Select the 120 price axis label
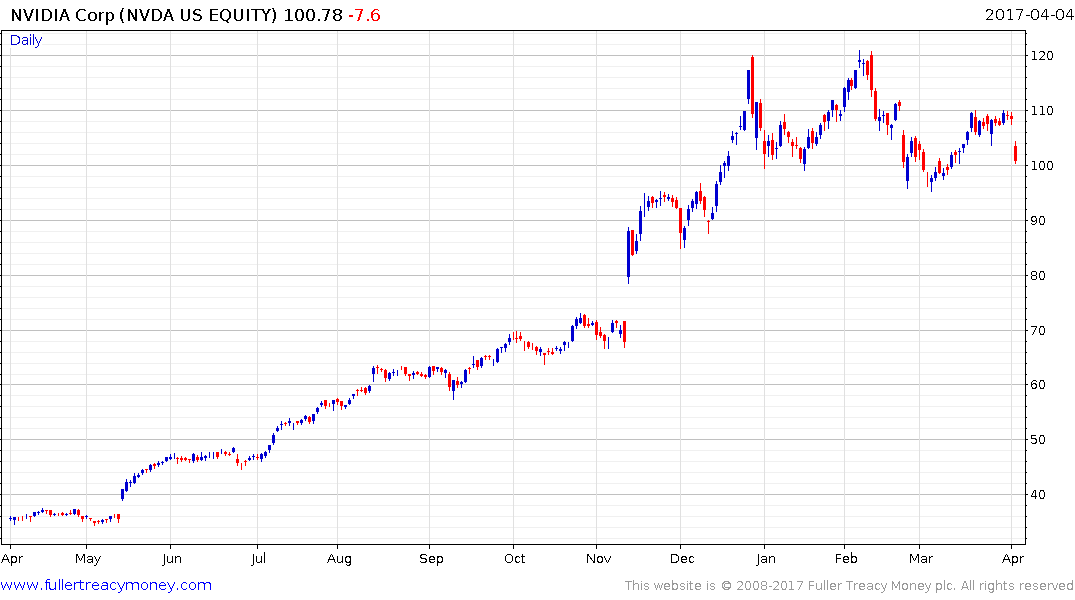1075x600 pixels. (1042, 56)
